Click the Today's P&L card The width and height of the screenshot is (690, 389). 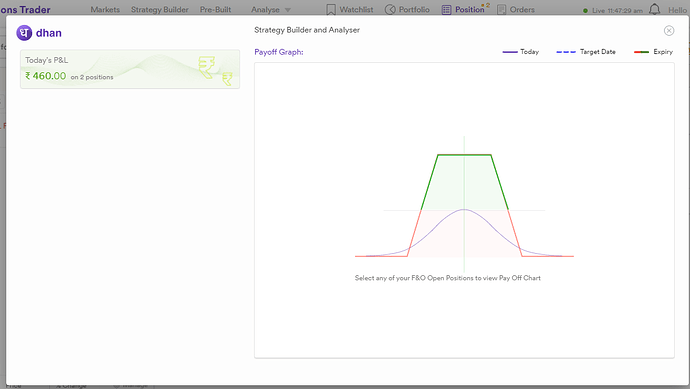(x=130, y=69)
